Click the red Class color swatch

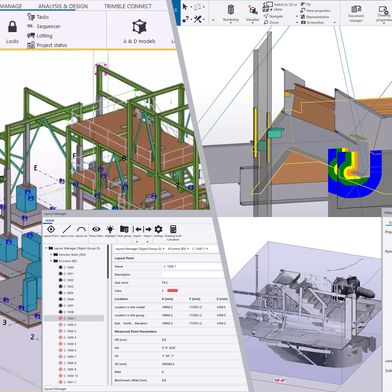[x=172, y=291]
